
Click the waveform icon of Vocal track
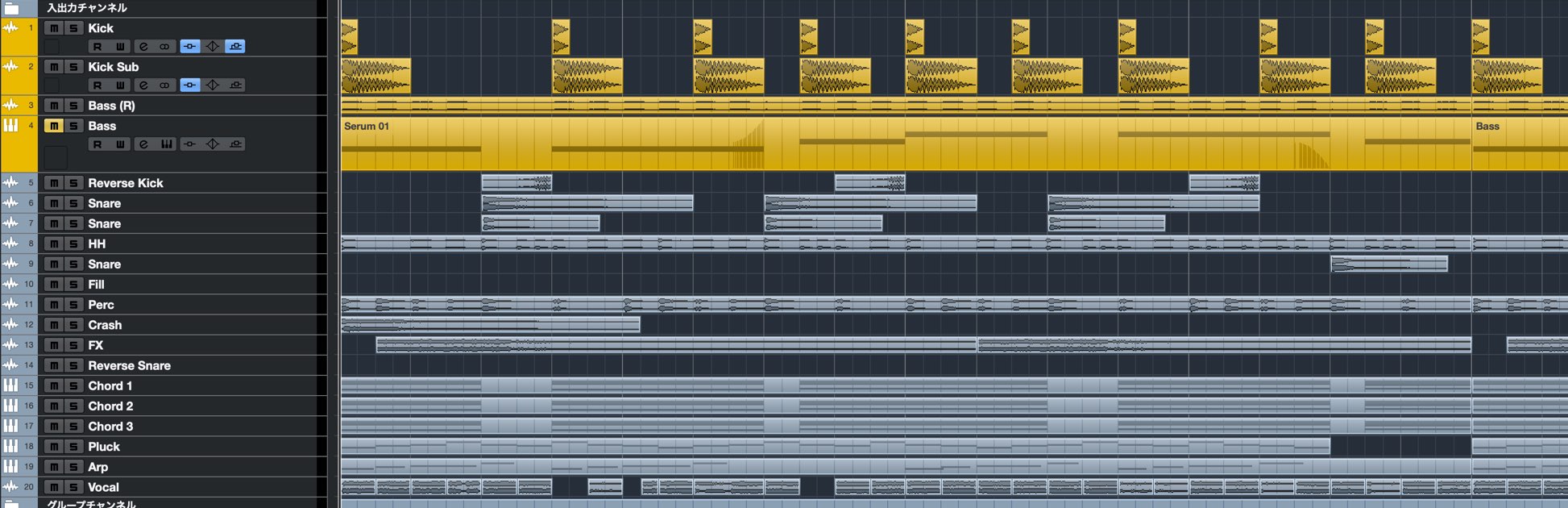(10, 487)
